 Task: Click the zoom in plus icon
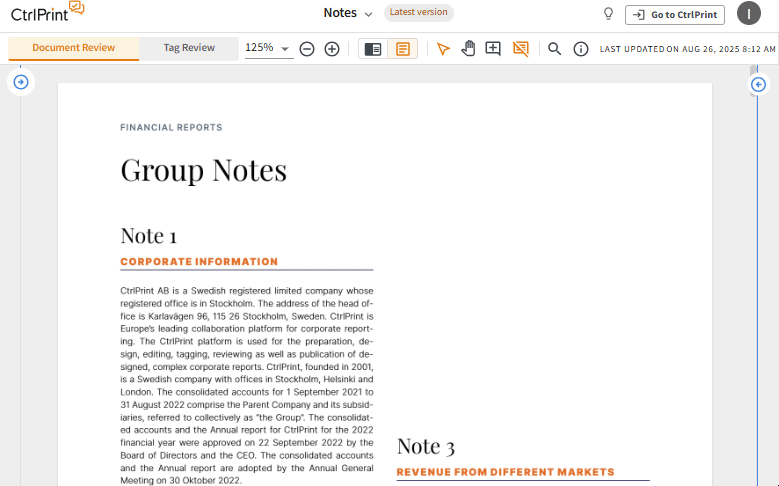(332, 49)
